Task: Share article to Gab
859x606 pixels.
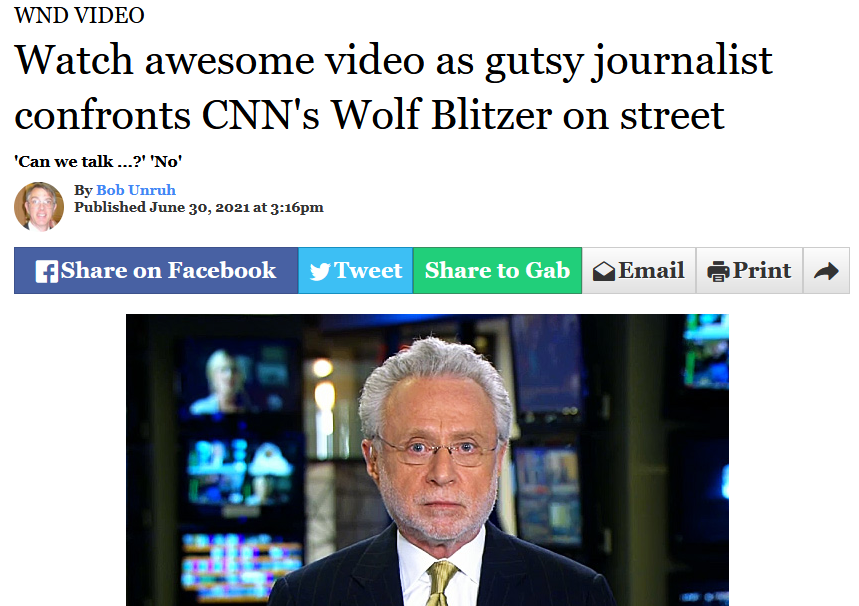Action: pos(497,271)
